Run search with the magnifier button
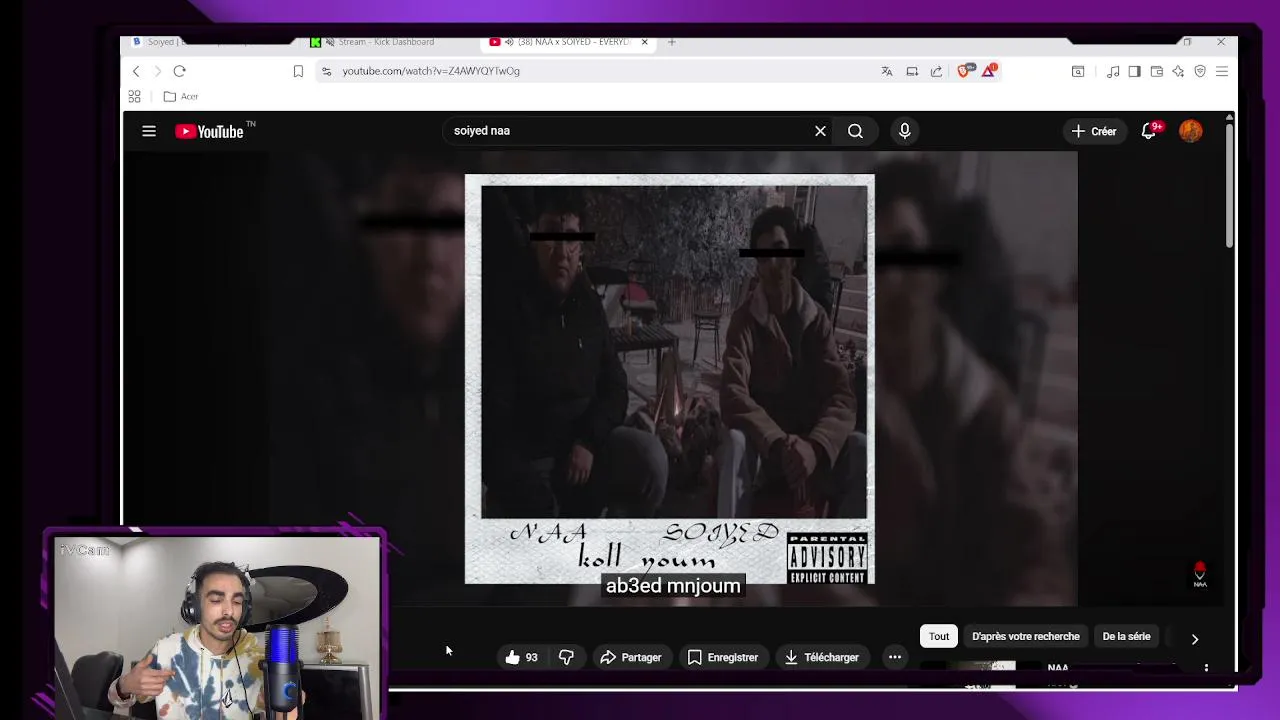This screenshot has width=1280, height=720. pyautogui.click(x=855, y=131)
